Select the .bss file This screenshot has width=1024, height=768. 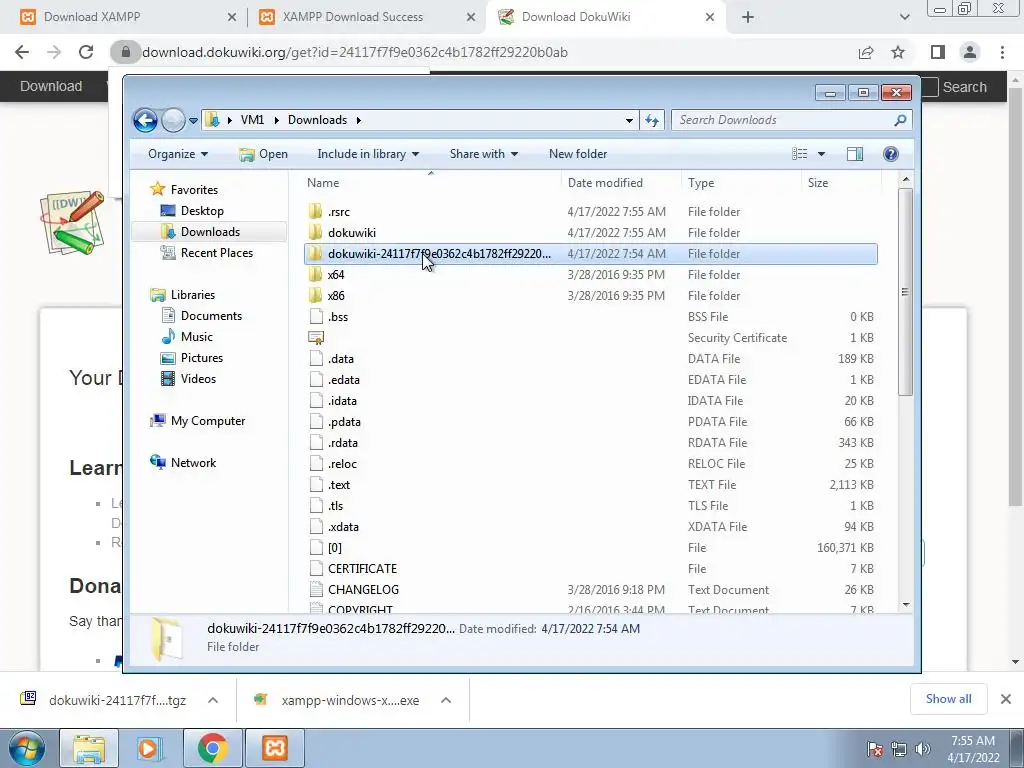click(590, 317)
